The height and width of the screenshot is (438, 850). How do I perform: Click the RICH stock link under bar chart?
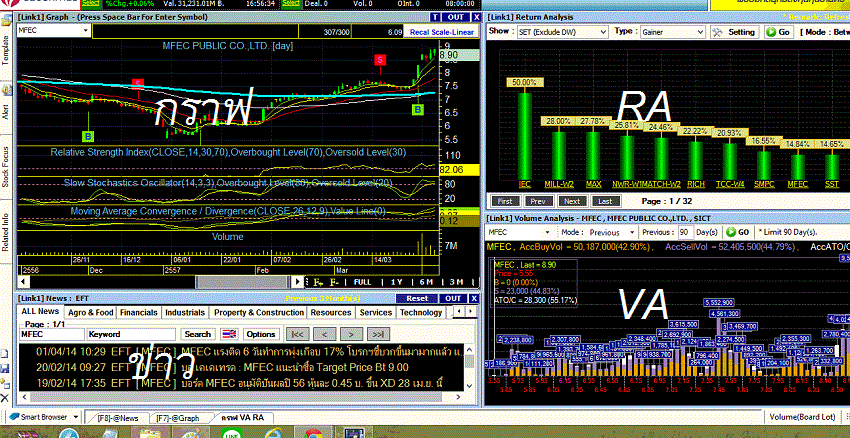point(696,184)
